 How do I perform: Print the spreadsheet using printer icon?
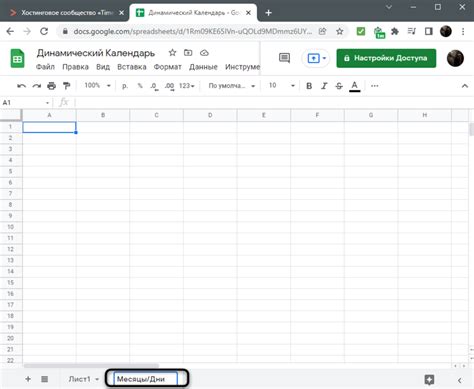(x=51, y=86)
